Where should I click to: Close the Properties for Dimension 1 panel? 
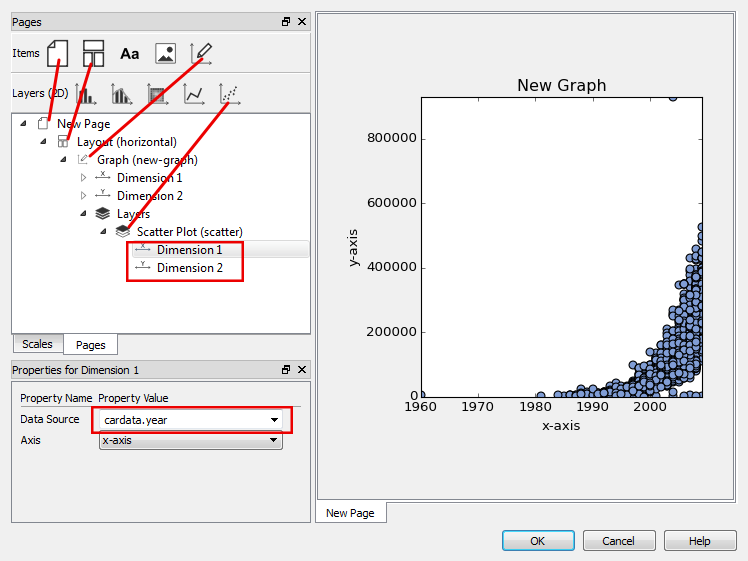pyautogui.click(x=302, y=370)
